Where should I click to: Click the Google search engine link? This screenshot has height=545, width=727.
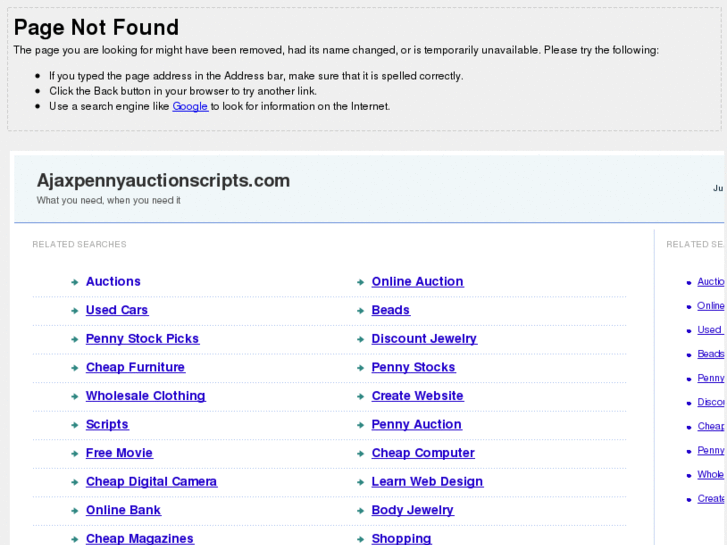[189, 106]
